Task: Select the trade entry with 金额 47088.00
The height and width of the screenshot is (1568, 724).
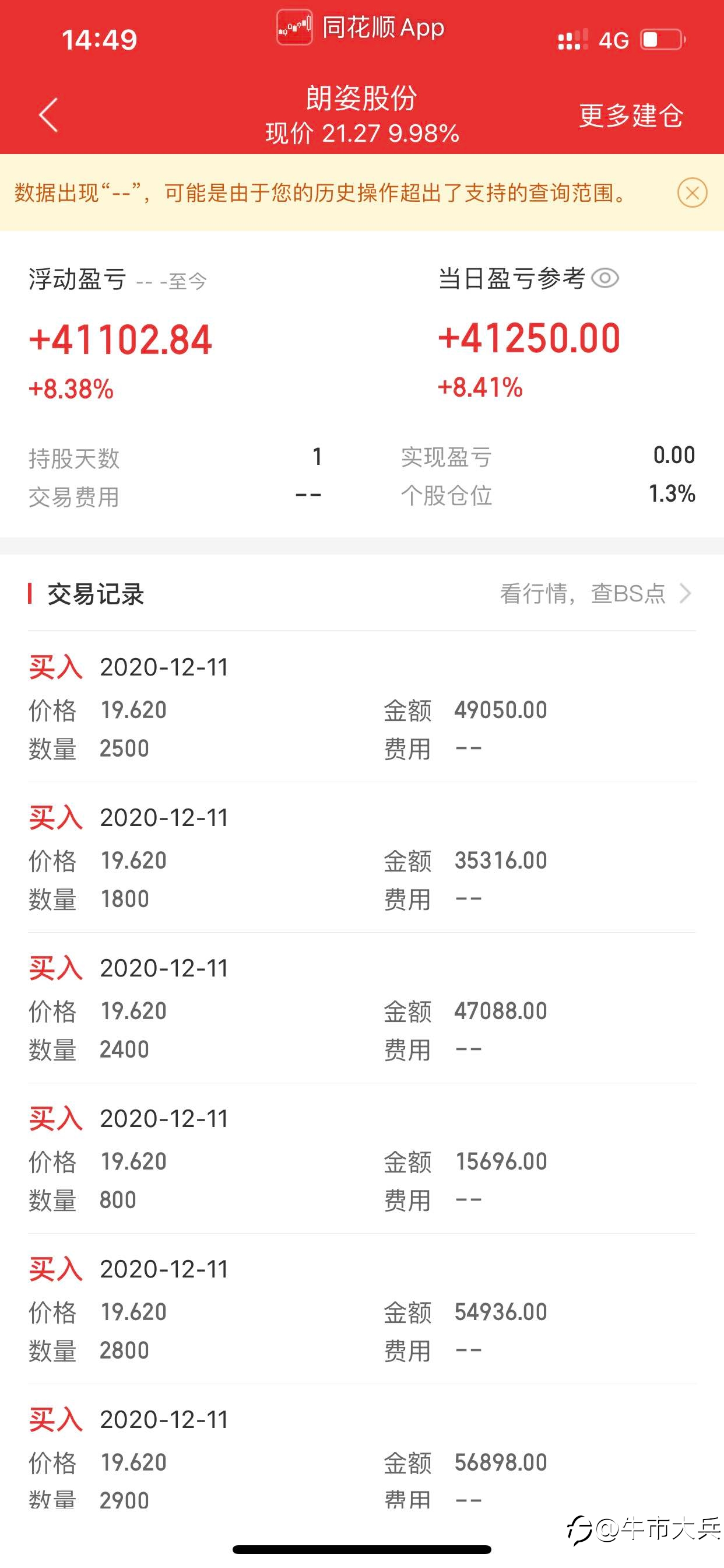Action: (362, 1007)
